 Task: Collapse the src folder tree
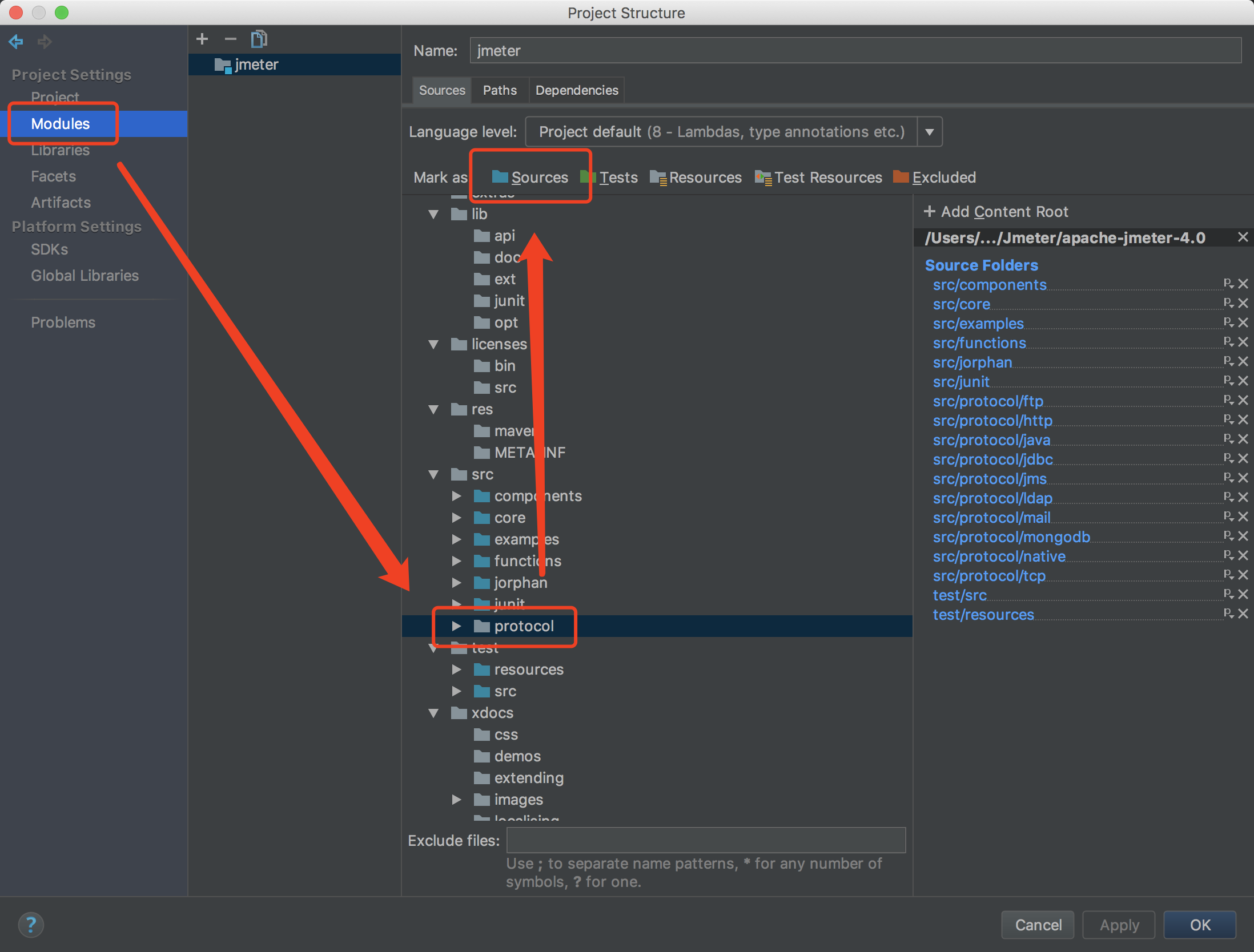433,474
